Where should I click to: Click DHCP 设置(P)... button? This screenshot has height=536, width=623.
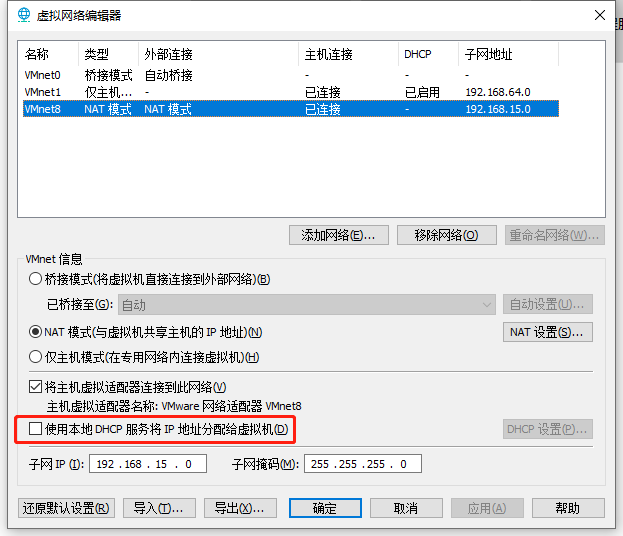point(548,429)
